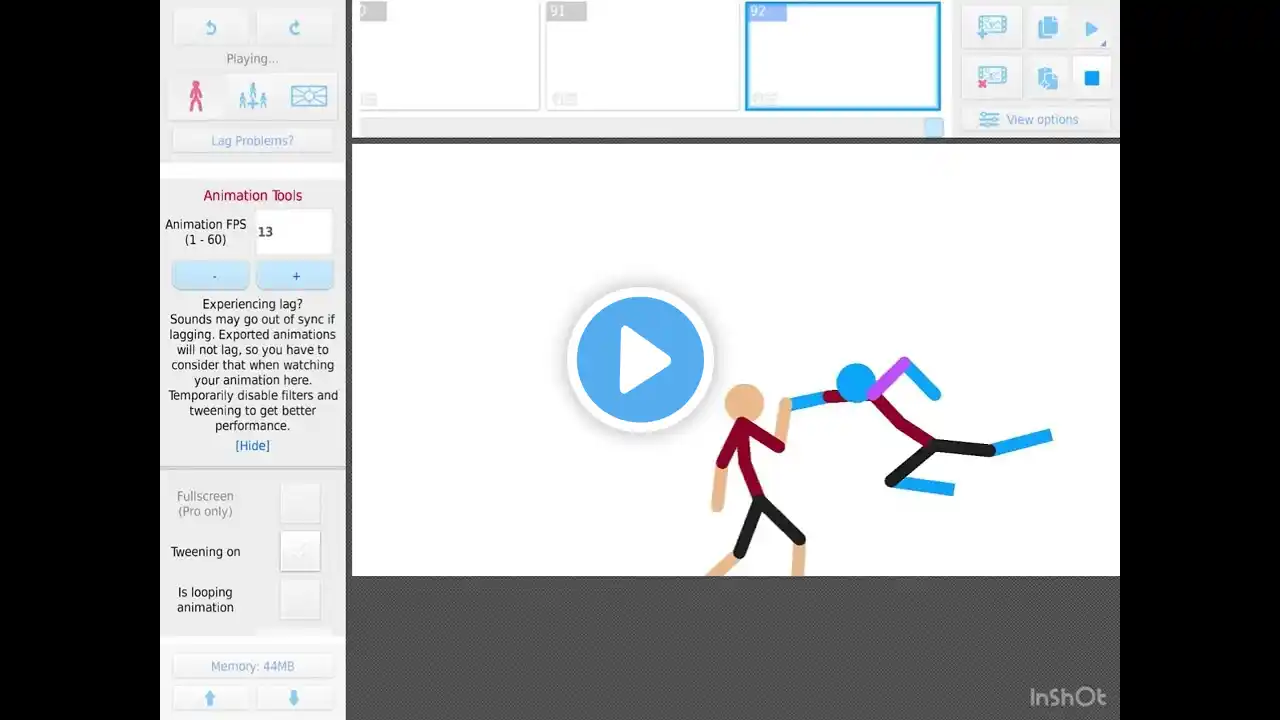Increase FPS with the plus button
Screen dimensions: 1280x720
click(295, 276)
